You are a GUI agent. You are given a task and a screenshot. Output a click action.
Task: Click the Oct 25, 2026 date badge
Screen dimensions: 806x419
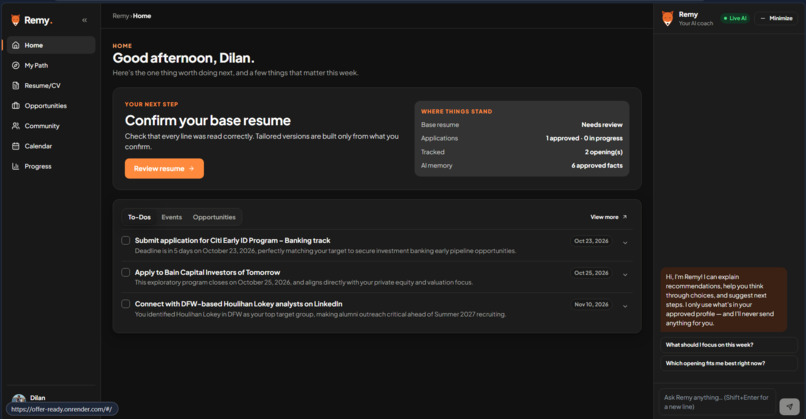[x=591, y=272]
